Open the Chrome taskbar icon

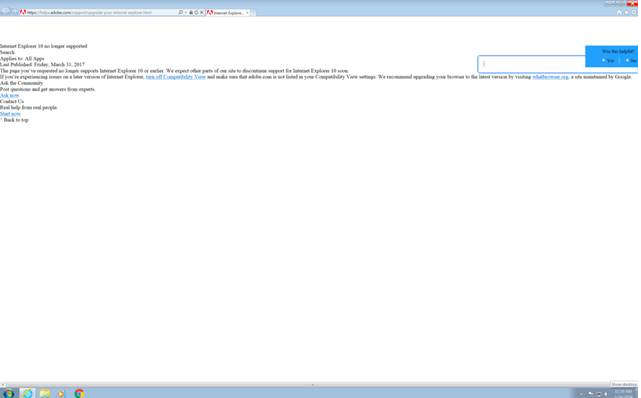79,393
